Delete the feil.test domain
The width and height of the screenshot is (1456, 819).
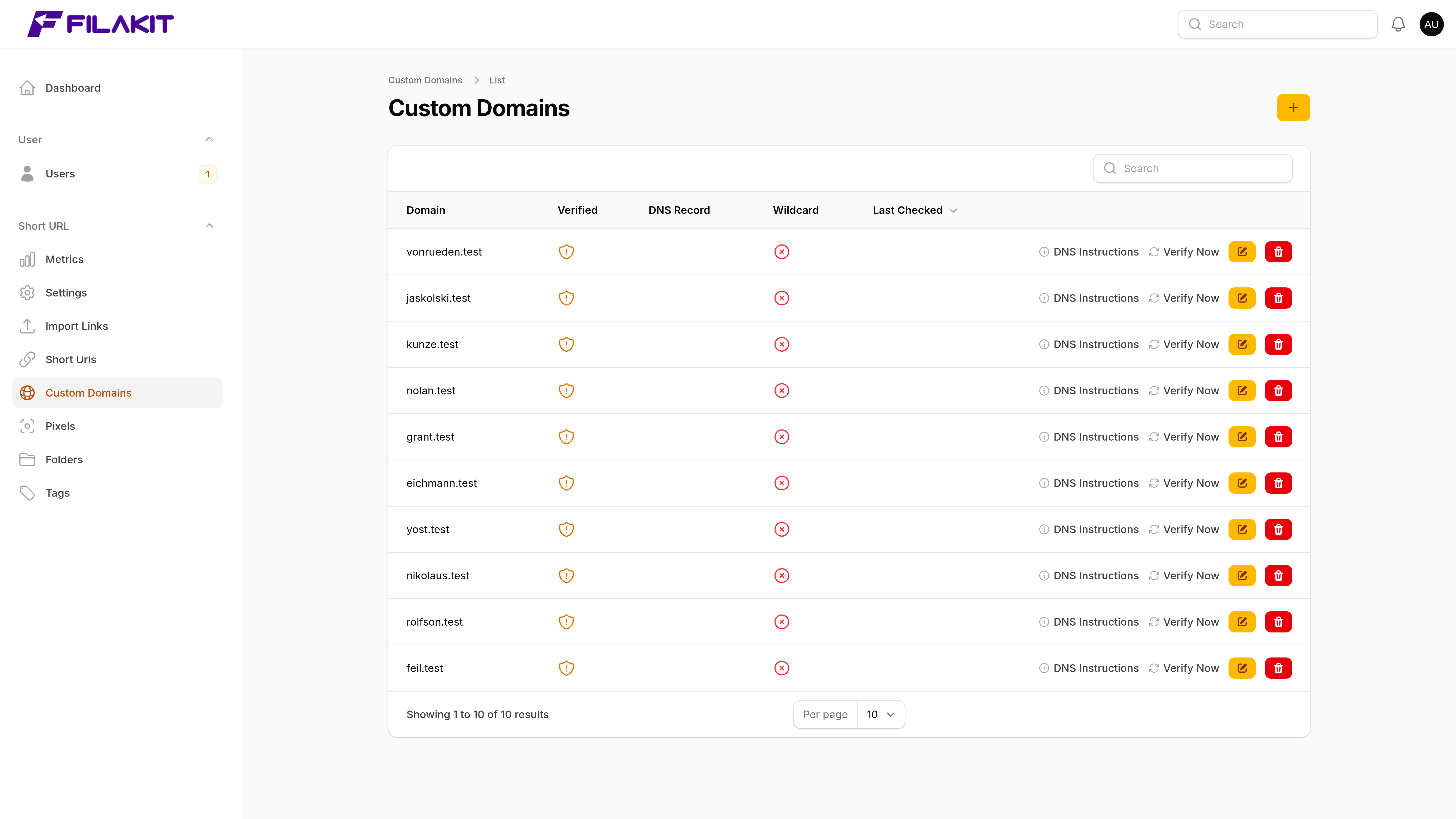pyautogui.click(x=1278, y=668)
